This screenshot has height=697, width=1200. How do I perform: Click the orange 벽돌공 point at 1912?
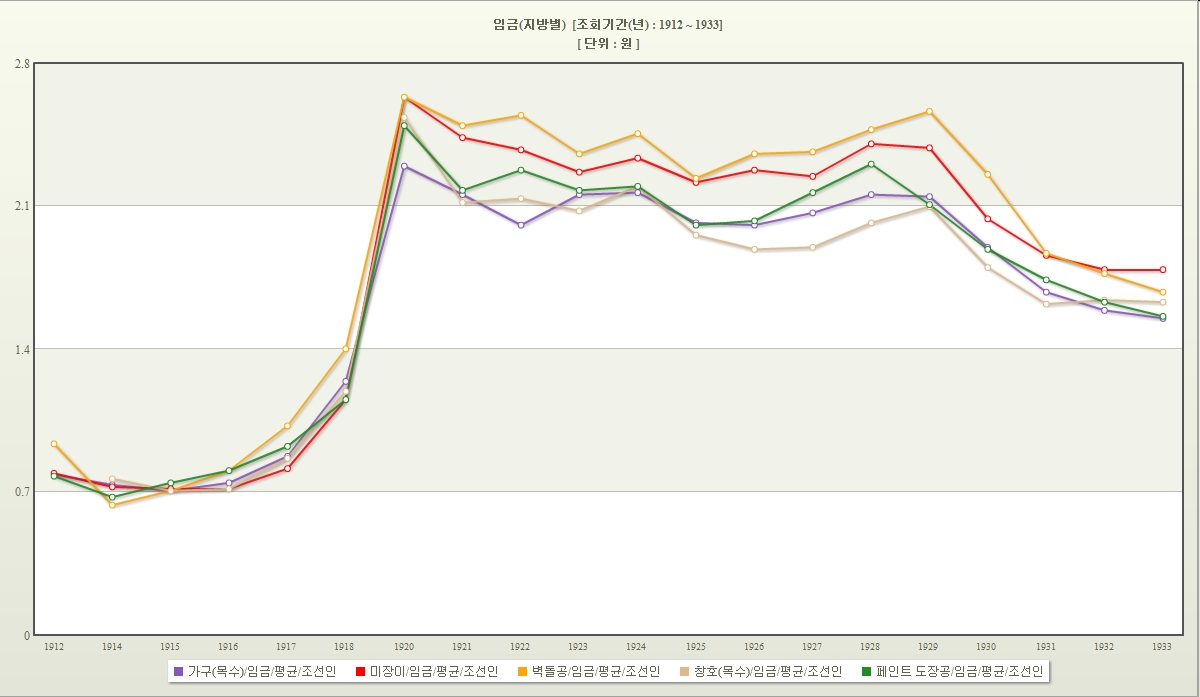tap(54, 443)
